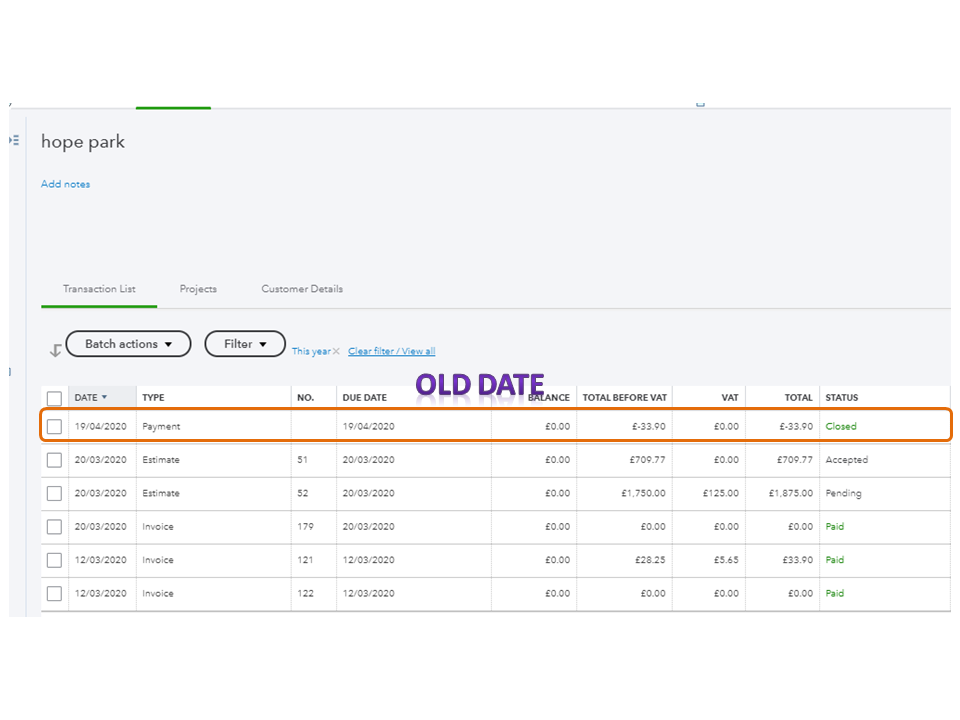
Task: Select checkbox for the 19/04/2020 Payment row
Action: pos(54,427)
